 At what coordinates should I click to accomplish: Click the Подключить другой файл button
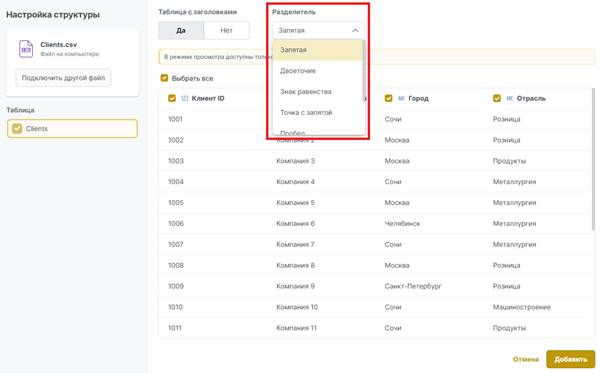(63, 78)
